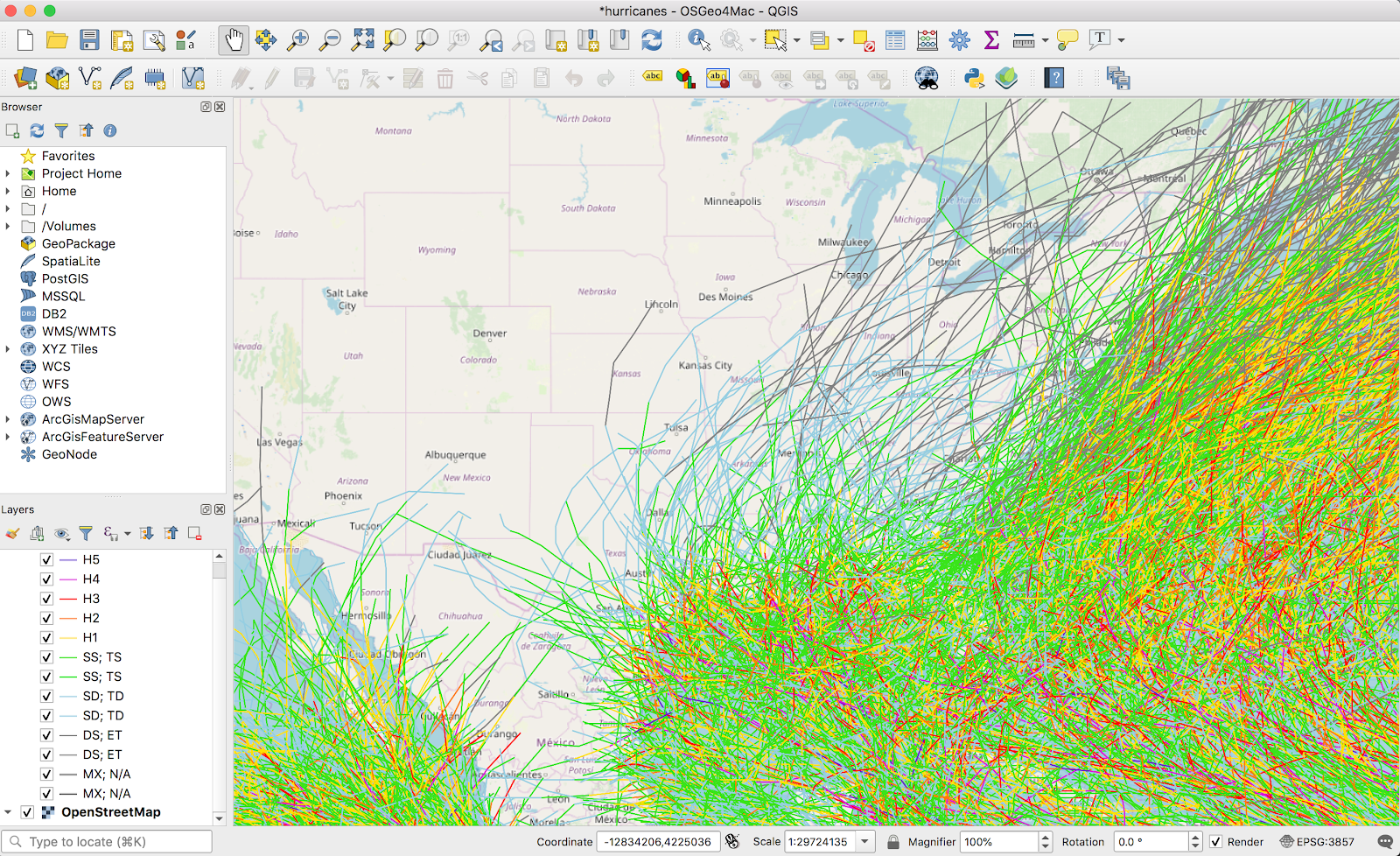Expand the XYZ Tiles node
This screenshot has height=856, width=1400.
8,349
